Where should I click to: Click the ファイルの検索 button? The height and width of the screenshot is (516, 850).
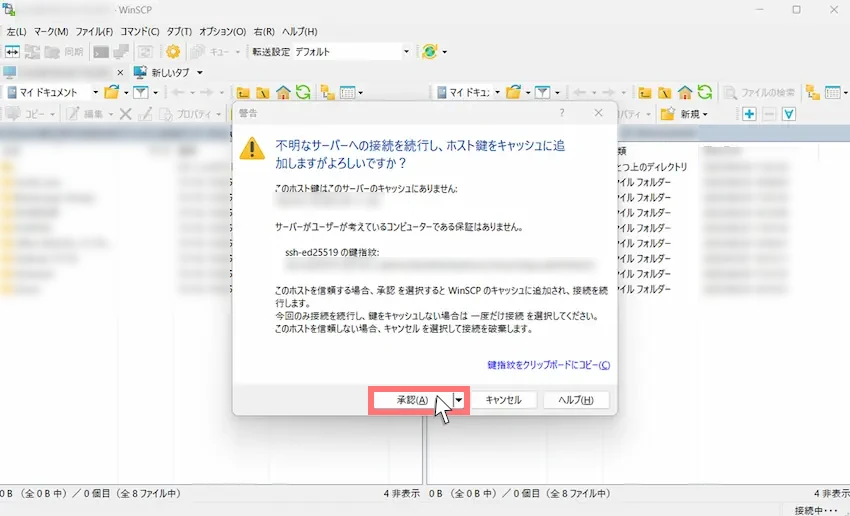pos(761,93)
